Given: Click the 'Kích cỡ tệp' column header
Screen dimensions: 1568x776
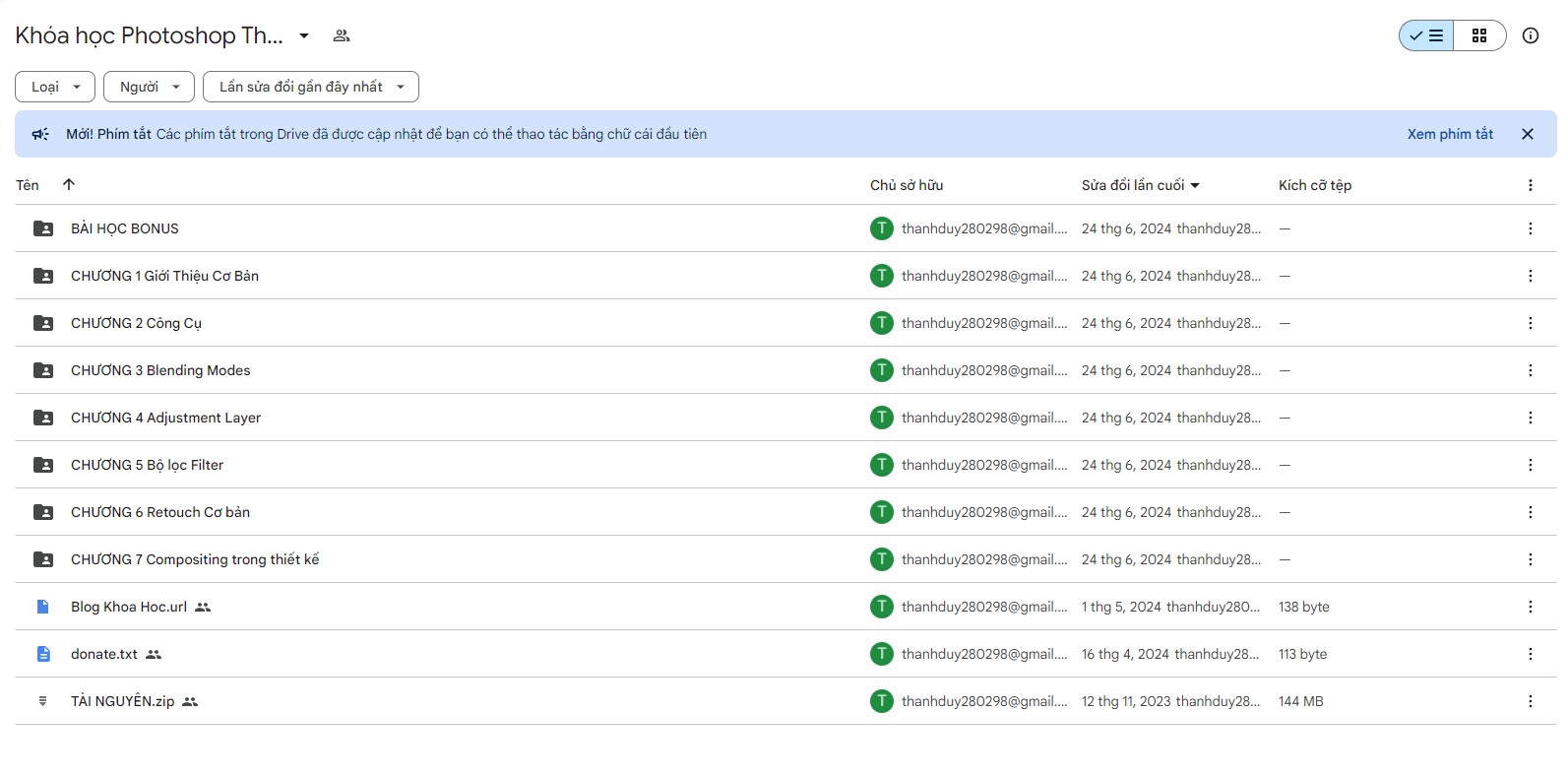Looking at the screenshot, I should pyautogui.click(x=1315, y=185).
